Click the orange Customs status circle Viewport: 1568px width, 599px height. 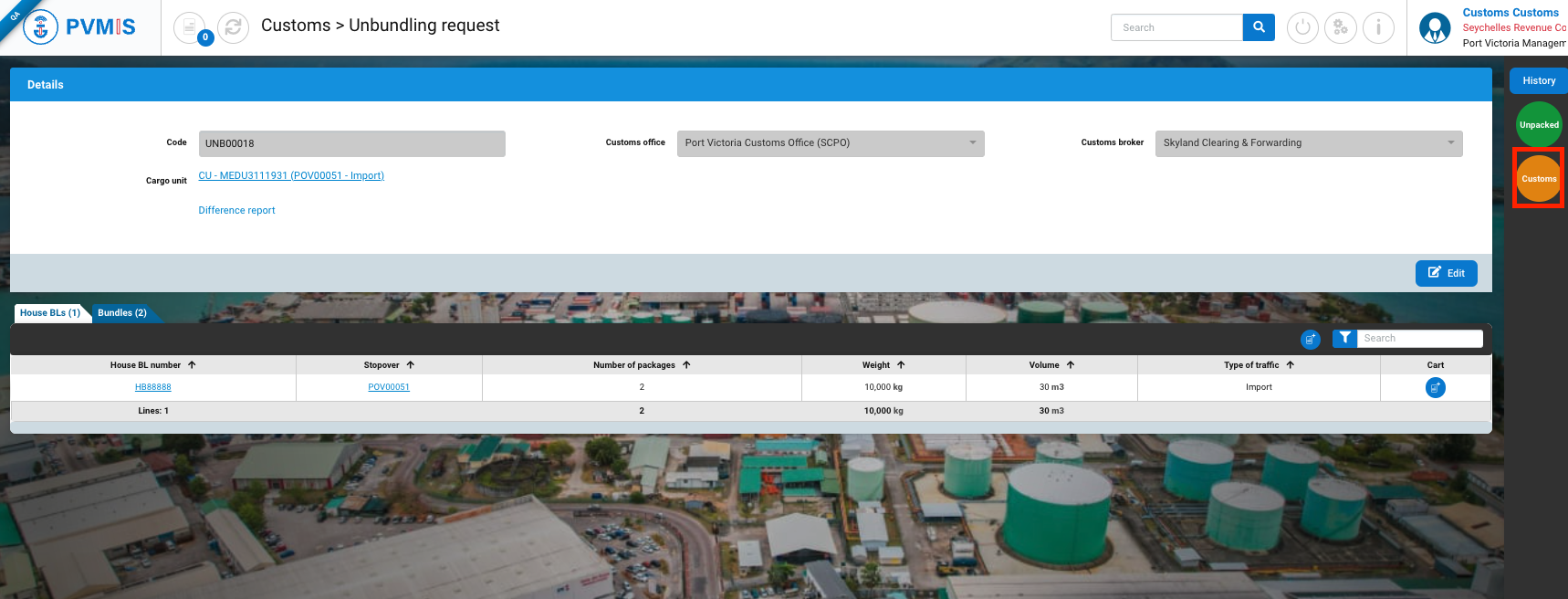[x=1538, y=179]
